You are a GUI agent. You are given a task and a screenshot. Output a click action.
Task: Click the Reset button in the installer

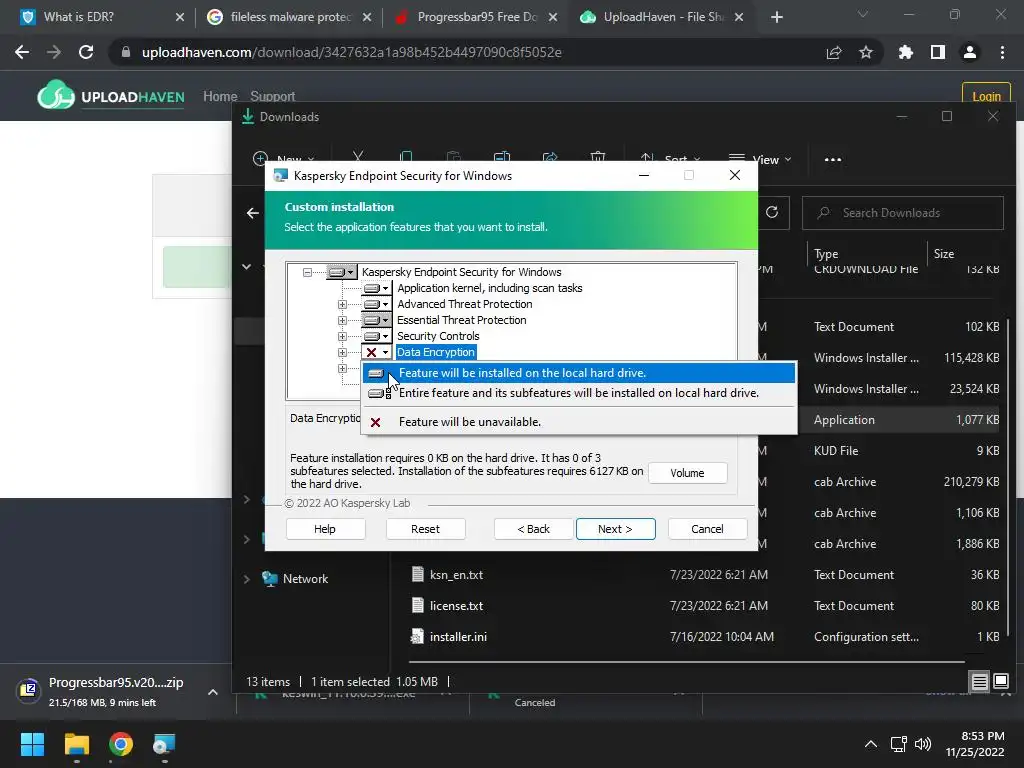click(425, 529)
